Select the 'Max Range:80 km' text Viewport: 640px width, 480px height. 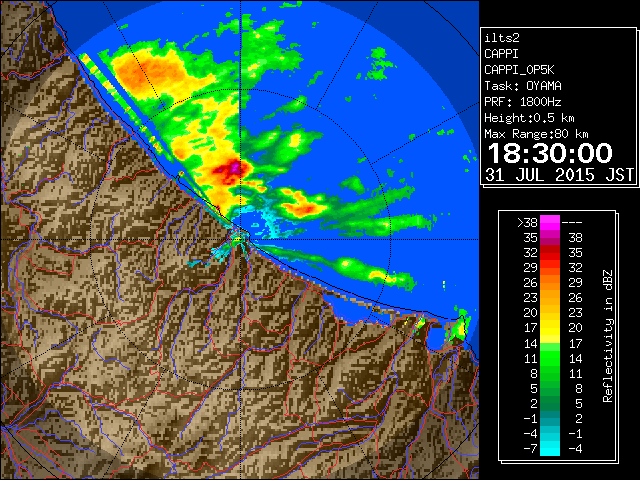[536, 134]
